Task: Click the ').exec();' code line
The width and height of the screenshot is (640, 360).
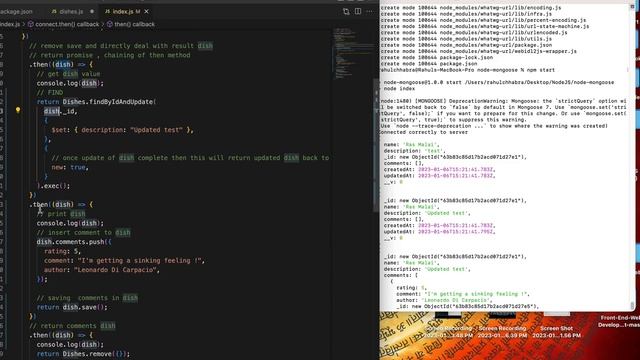Action: 53,186
